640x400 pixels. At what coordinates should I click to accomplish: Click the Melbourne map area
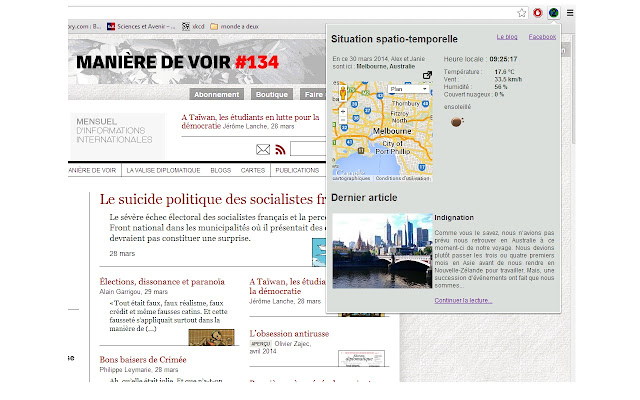coord(382,131)
